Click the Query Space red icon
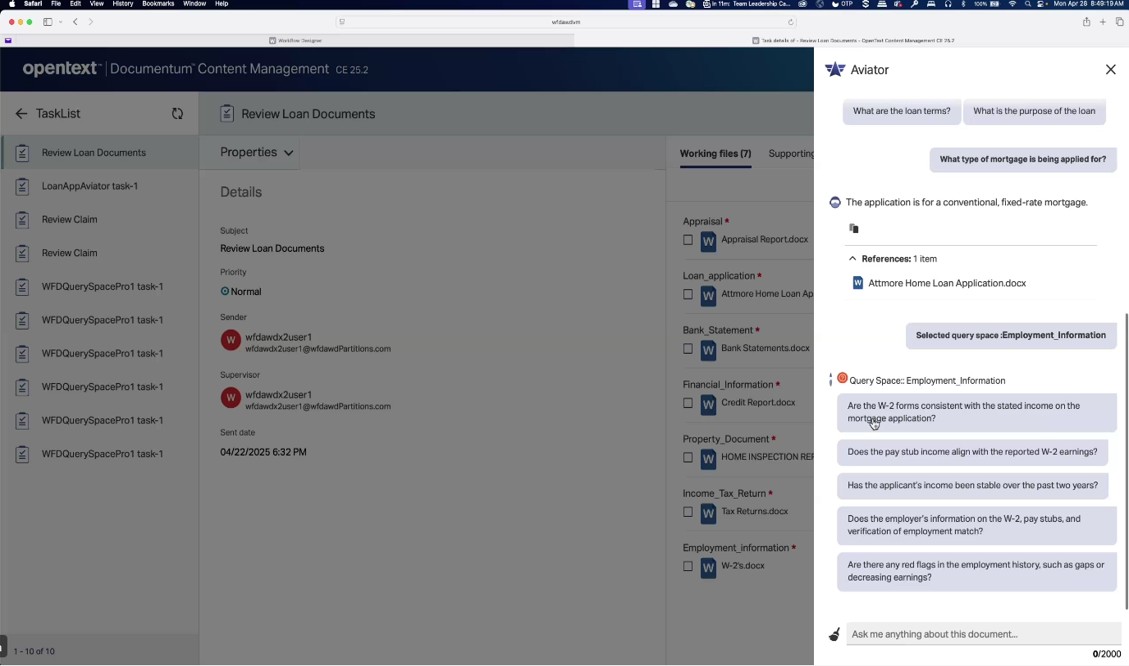 point(842,379)
